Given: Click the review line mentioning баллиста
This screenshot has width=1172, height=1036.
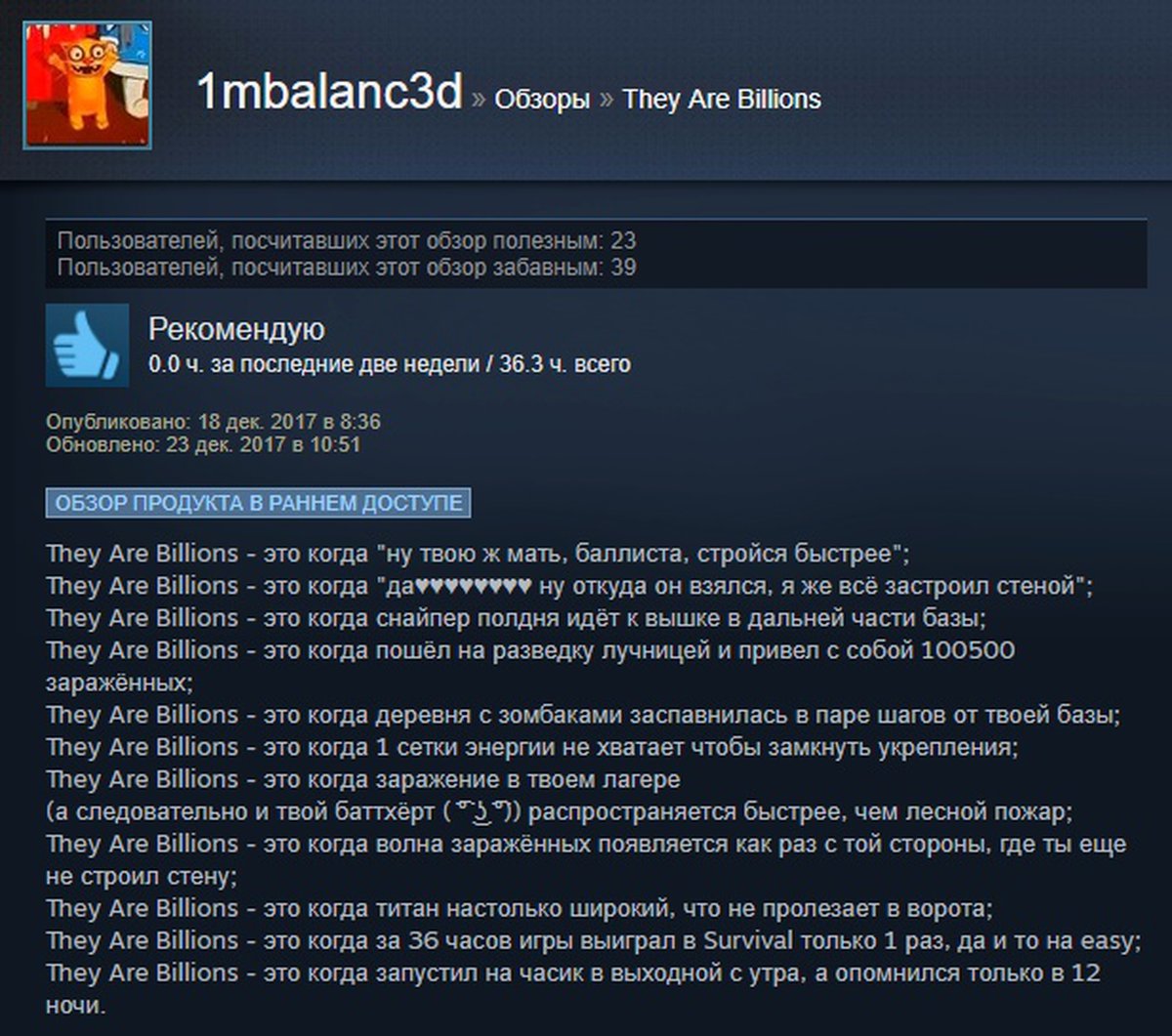Looking at the screenshot, I should (479, 554).
